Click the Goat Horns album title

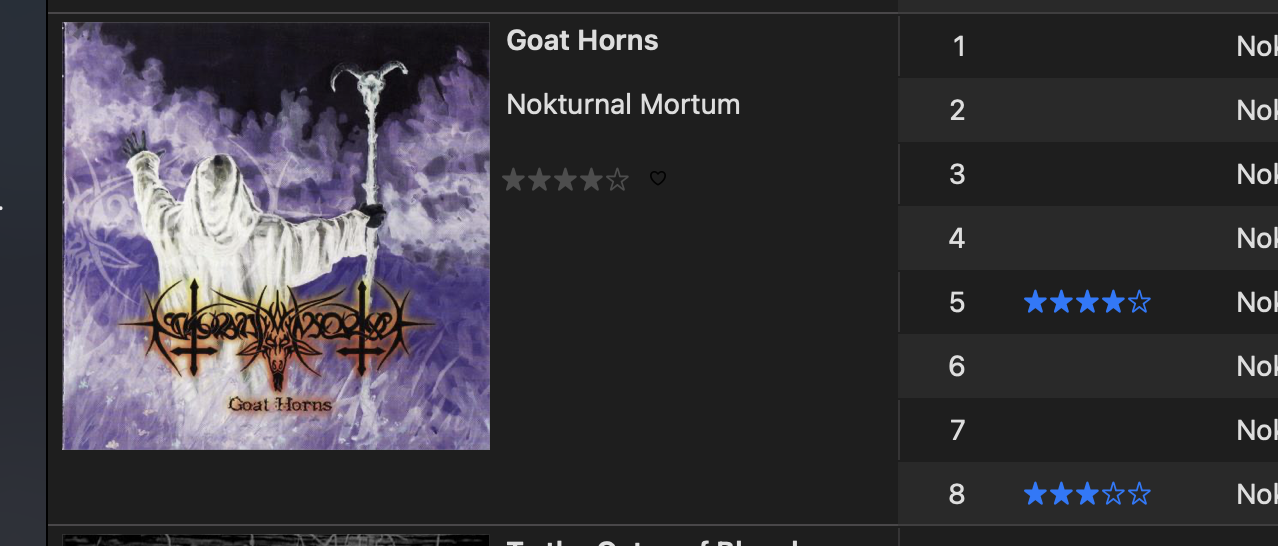pyautogui.click(x=582, y=41)
